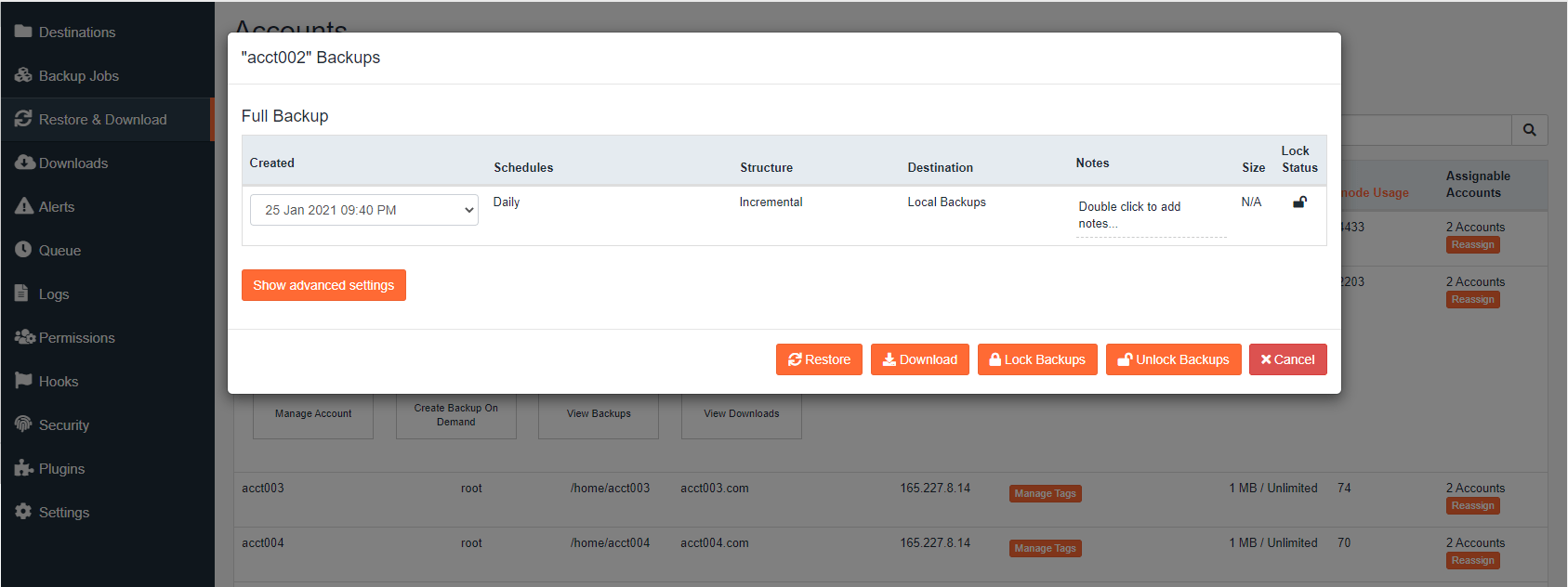1568x587 pixels.
Task: Click acct004.com domain cell
Action: [715, 542]
